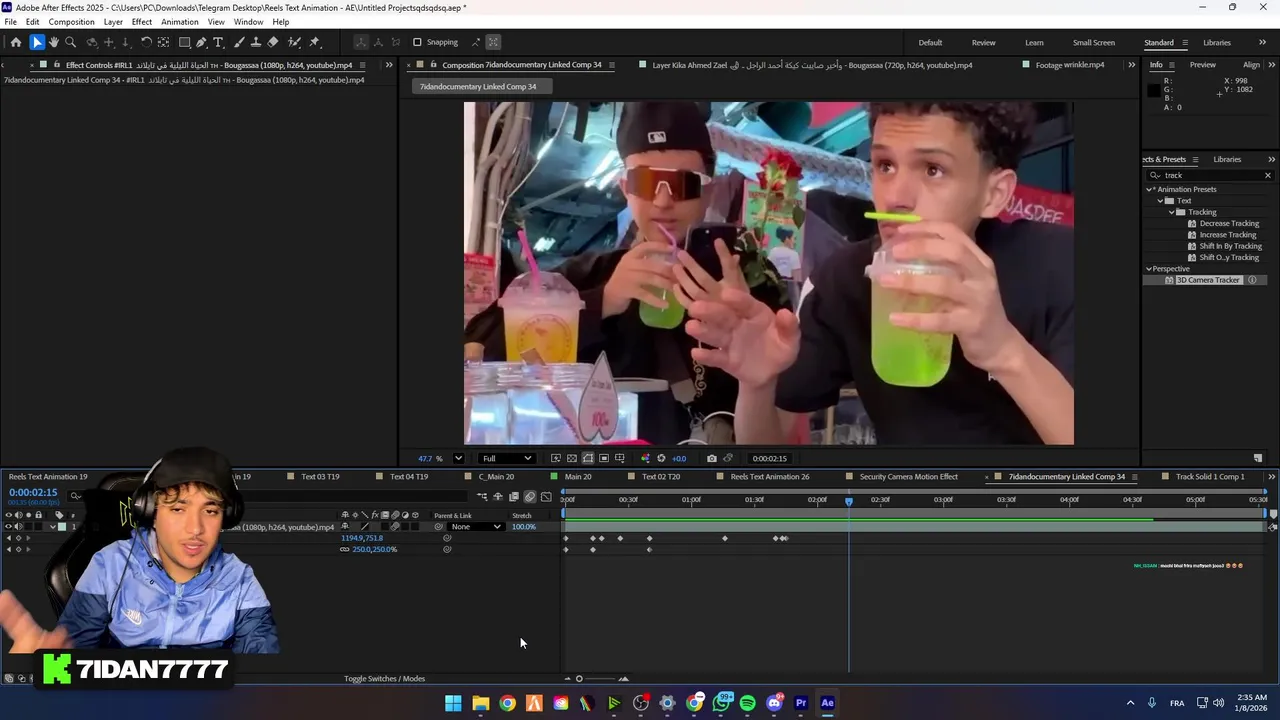Switch to Security Camera Motion Effect tab

pyautogui.click(x=909, y=477)
